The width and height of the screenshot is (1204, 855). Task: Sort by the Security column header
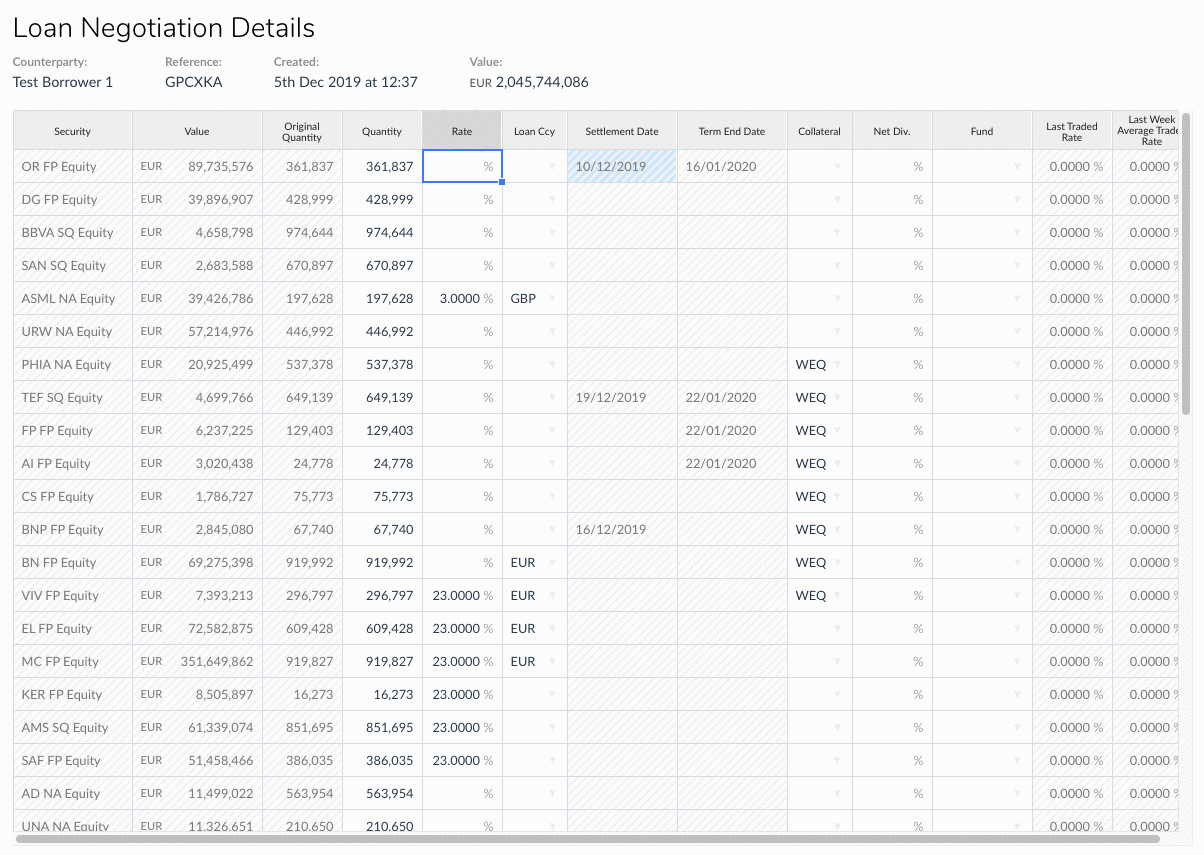(72, 131)
